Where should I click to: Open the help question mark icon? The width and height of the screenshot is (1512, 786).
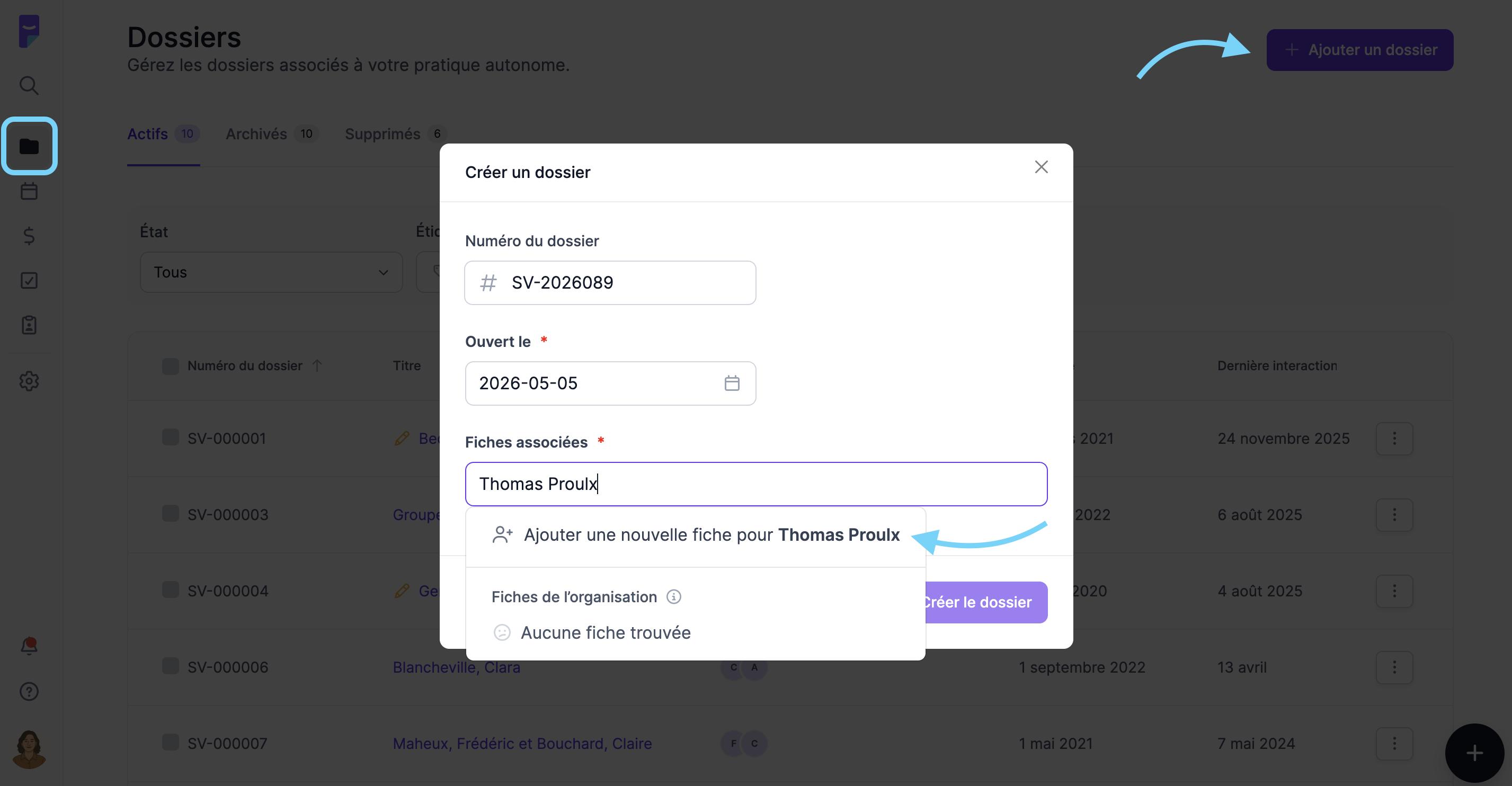[x=29, y=692]
